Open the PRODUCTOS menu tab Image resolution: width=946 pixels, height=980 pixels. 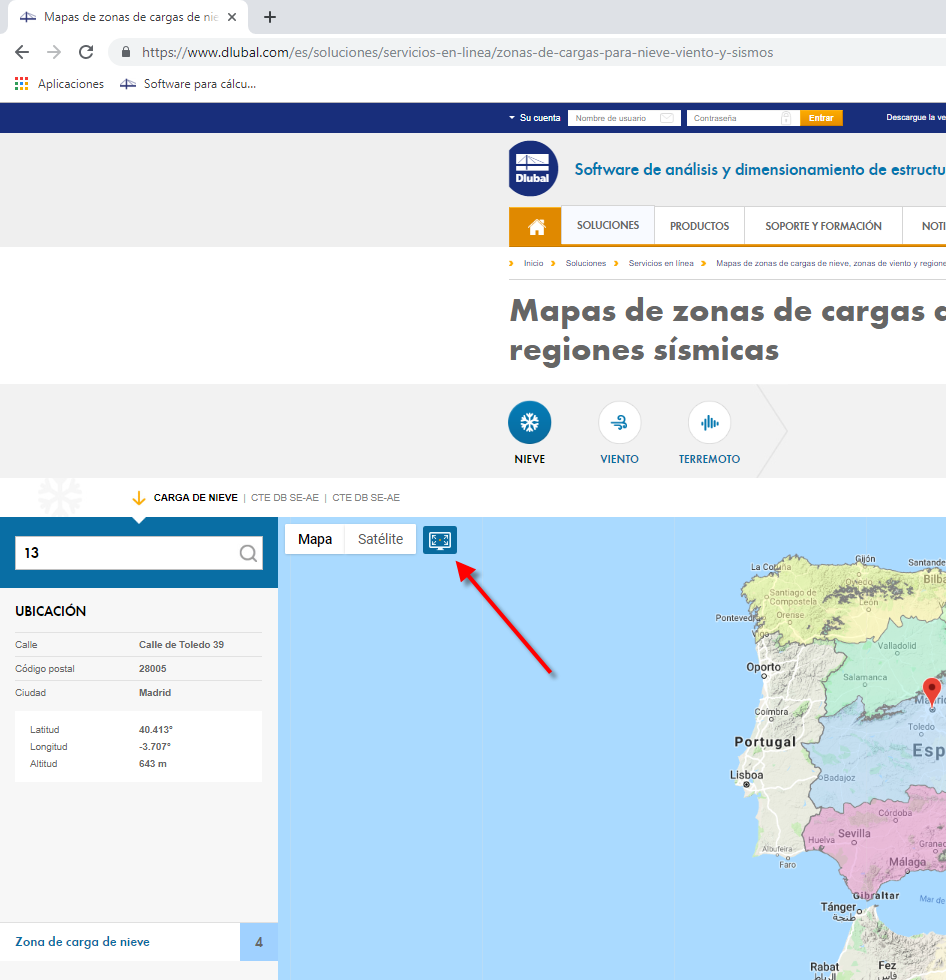pyautogui.click(x=699, y=226)
